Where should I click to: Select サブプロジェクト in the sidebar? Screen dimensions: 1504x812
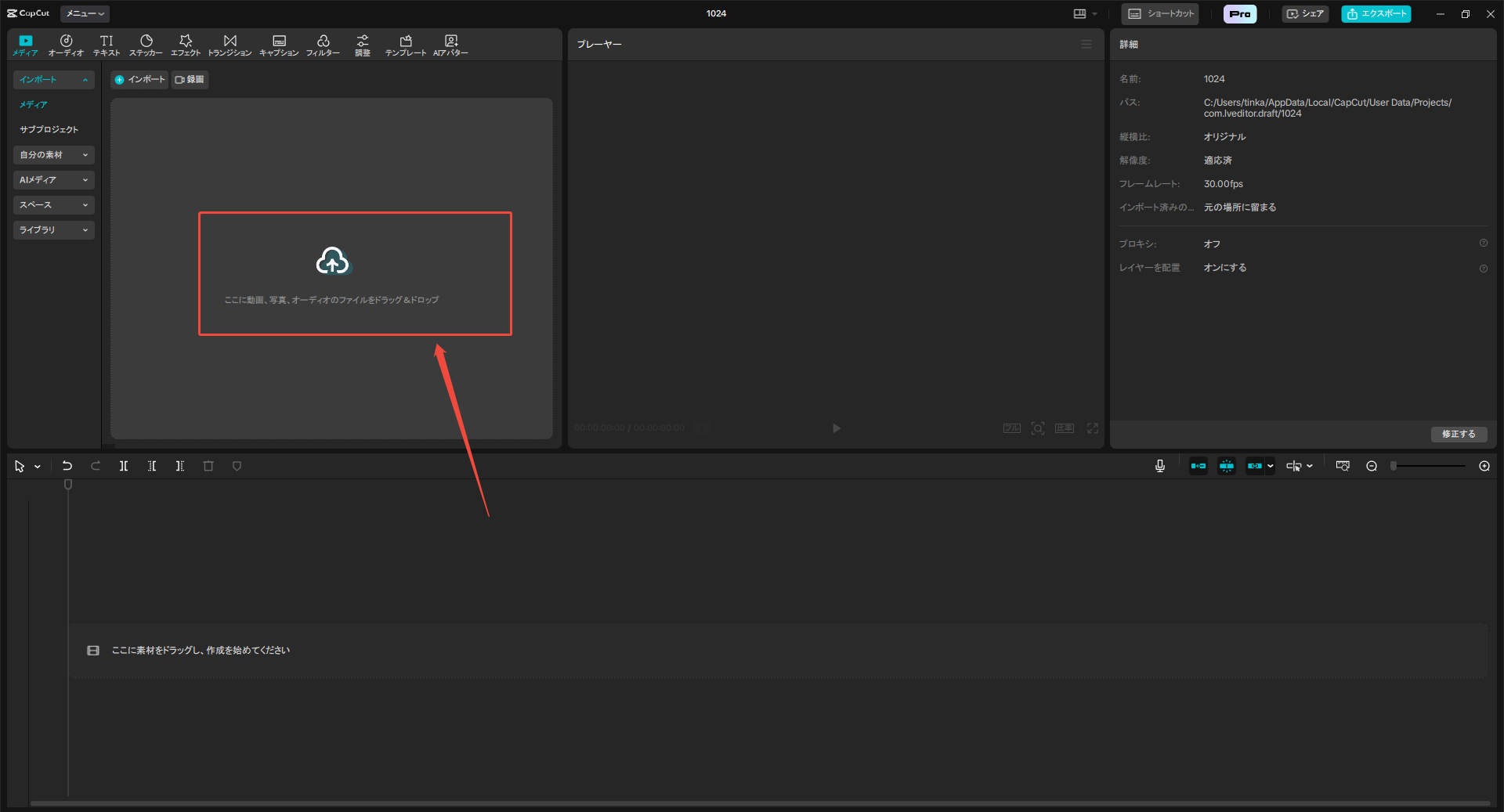click(49, 129)
